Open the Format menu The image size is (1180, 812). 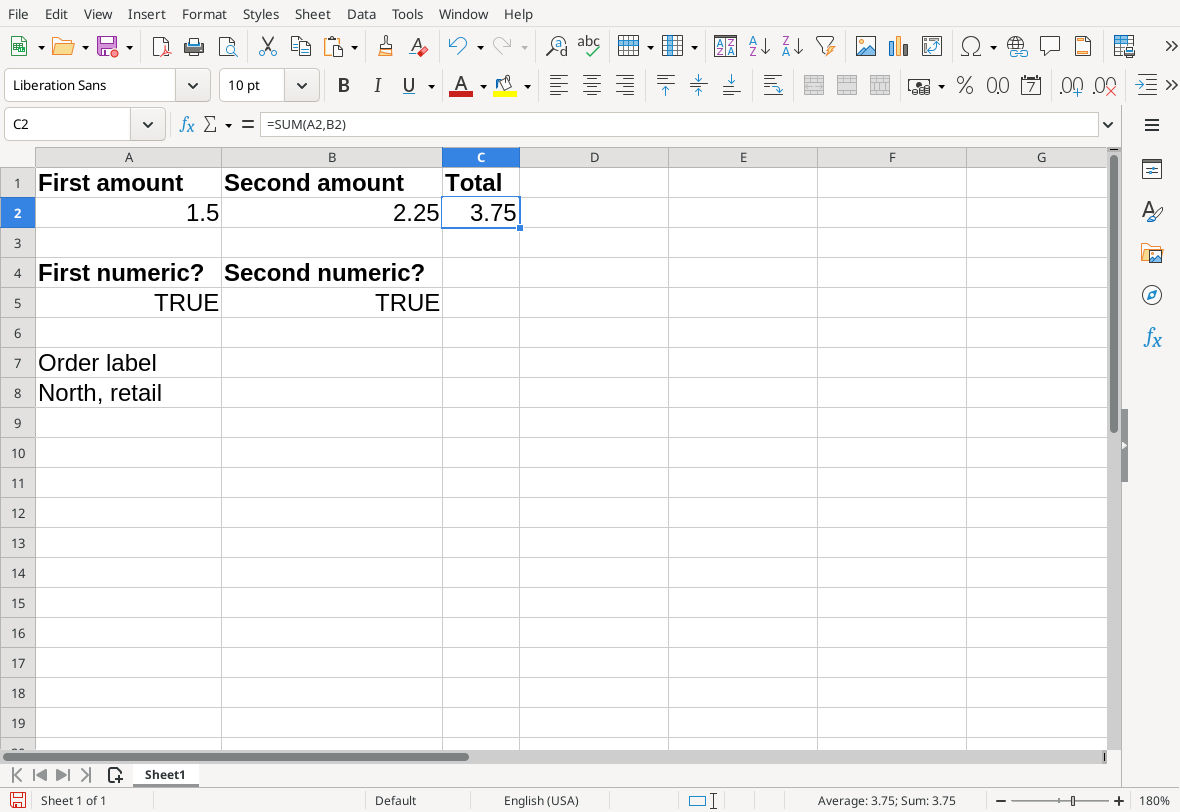204,14
